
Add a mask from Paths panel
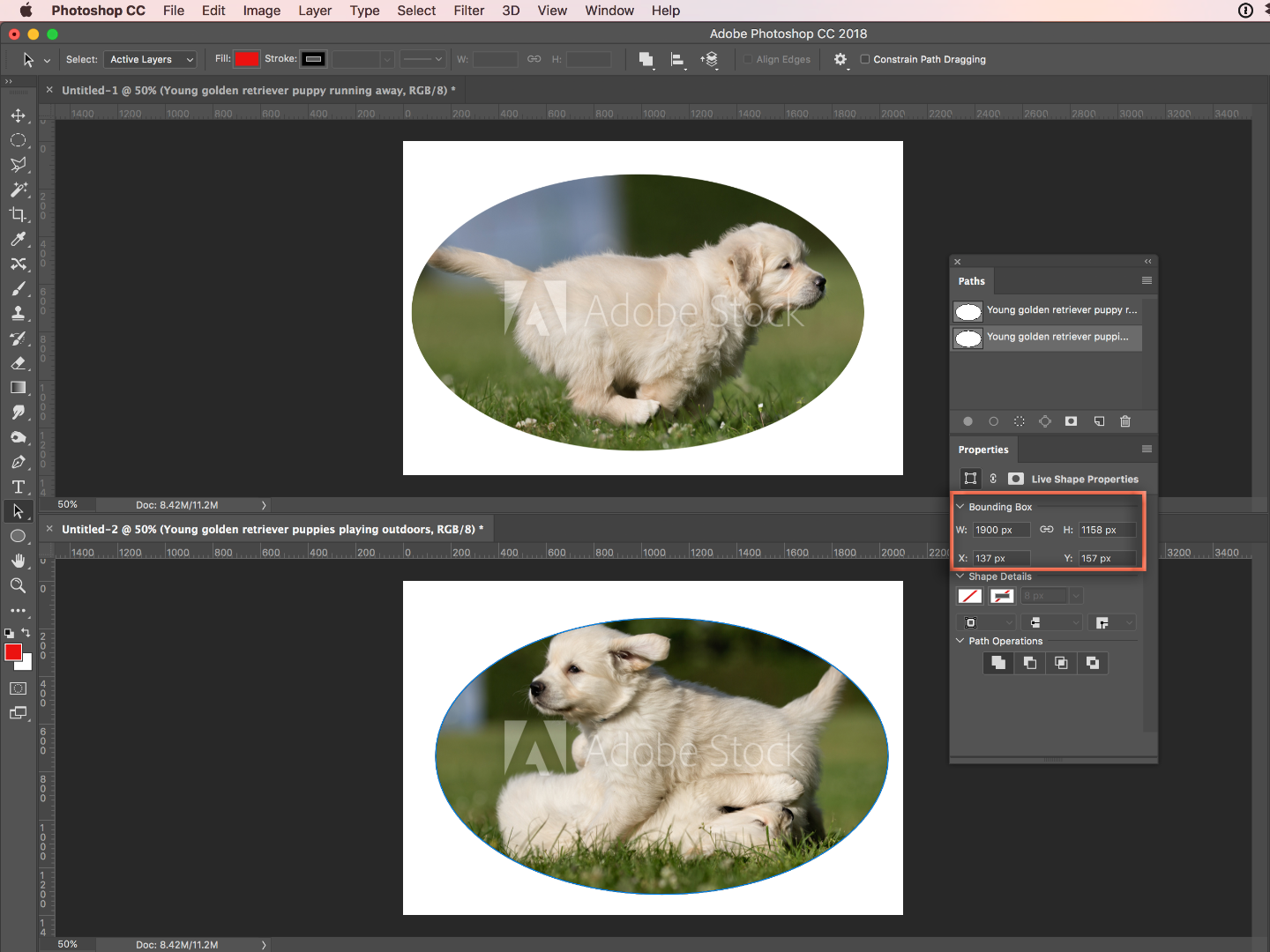(x=1071, y=421)
